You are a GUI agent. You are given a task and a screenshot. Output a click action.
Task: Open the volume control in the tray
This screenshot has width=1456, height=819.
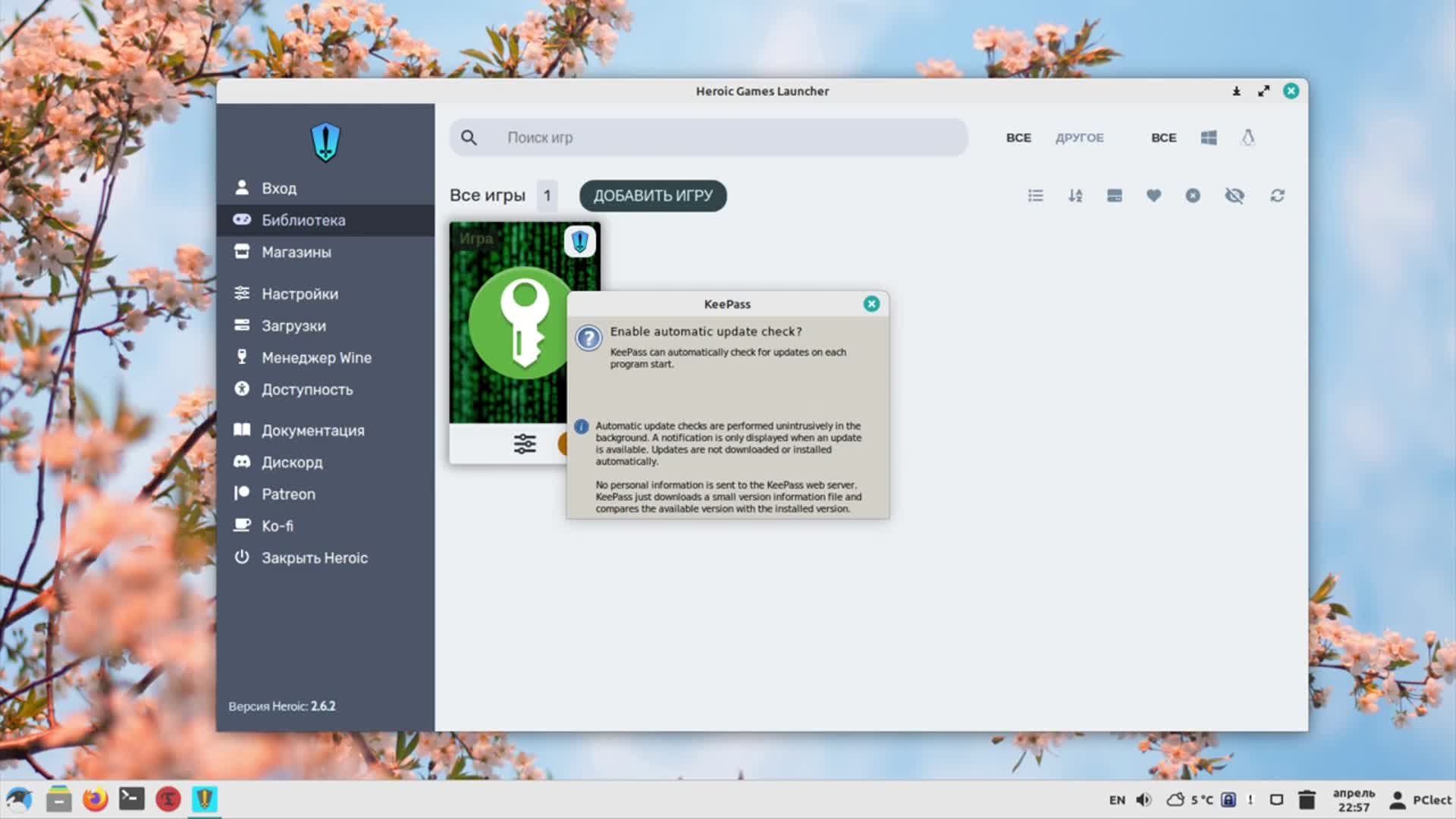tap(1144, 800)
